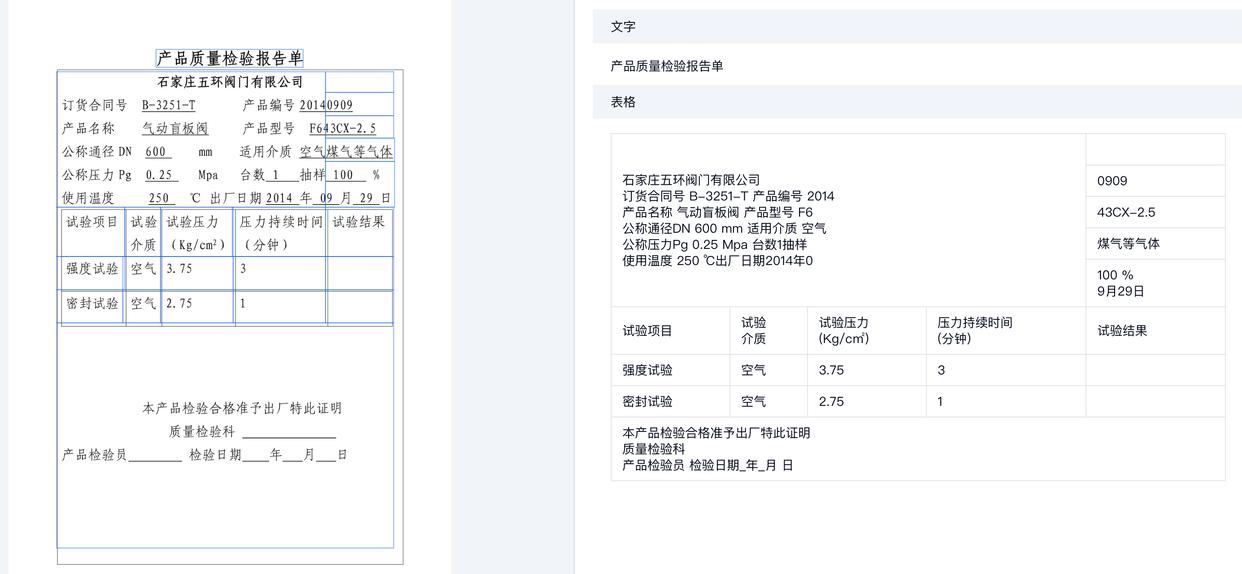Click 2.75 cell in result table
The image size is (1242, 574).
[x=866, y=401]
